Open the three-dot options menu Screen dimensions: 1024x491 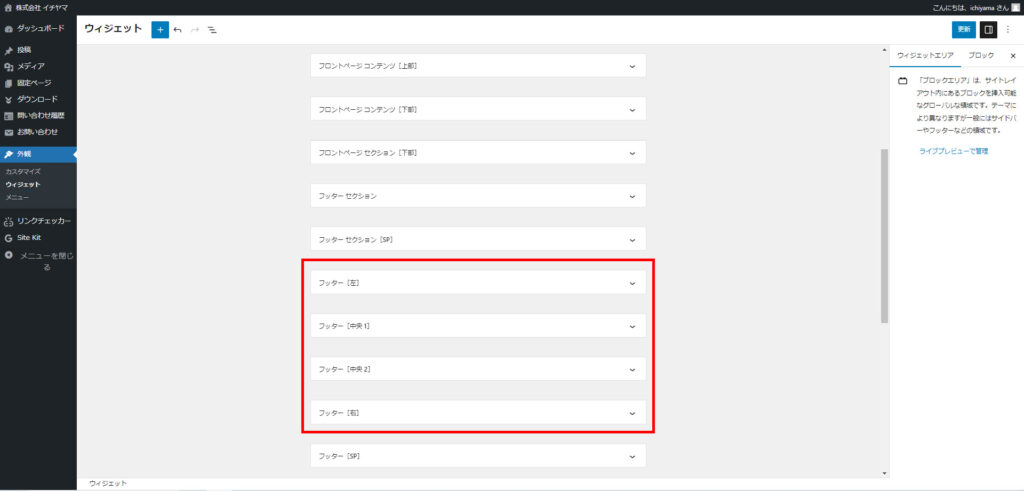pos(1008,30)
